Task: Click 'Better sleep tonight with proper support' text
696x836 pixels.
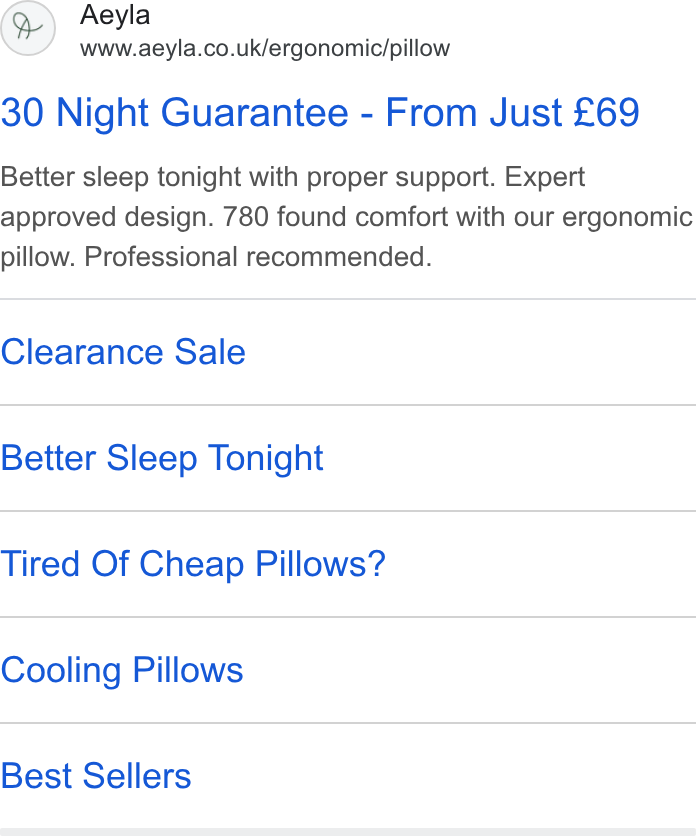Action: coord(248,178)
